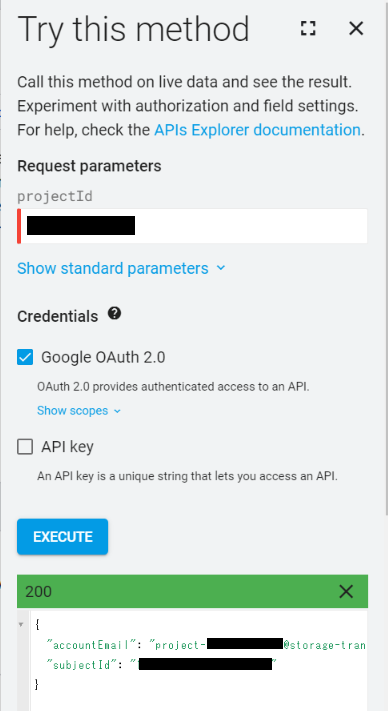This screenshot has width=388, height=711.
Task: Click the EXECUTE button
Action: (63, 537)
